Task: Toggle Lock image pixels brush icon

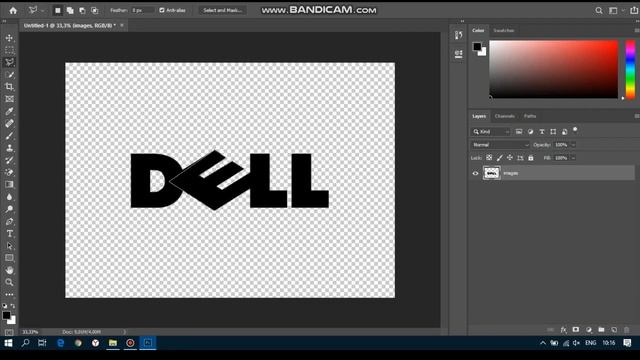Action: pyautogui.click(x=500, y=158)
